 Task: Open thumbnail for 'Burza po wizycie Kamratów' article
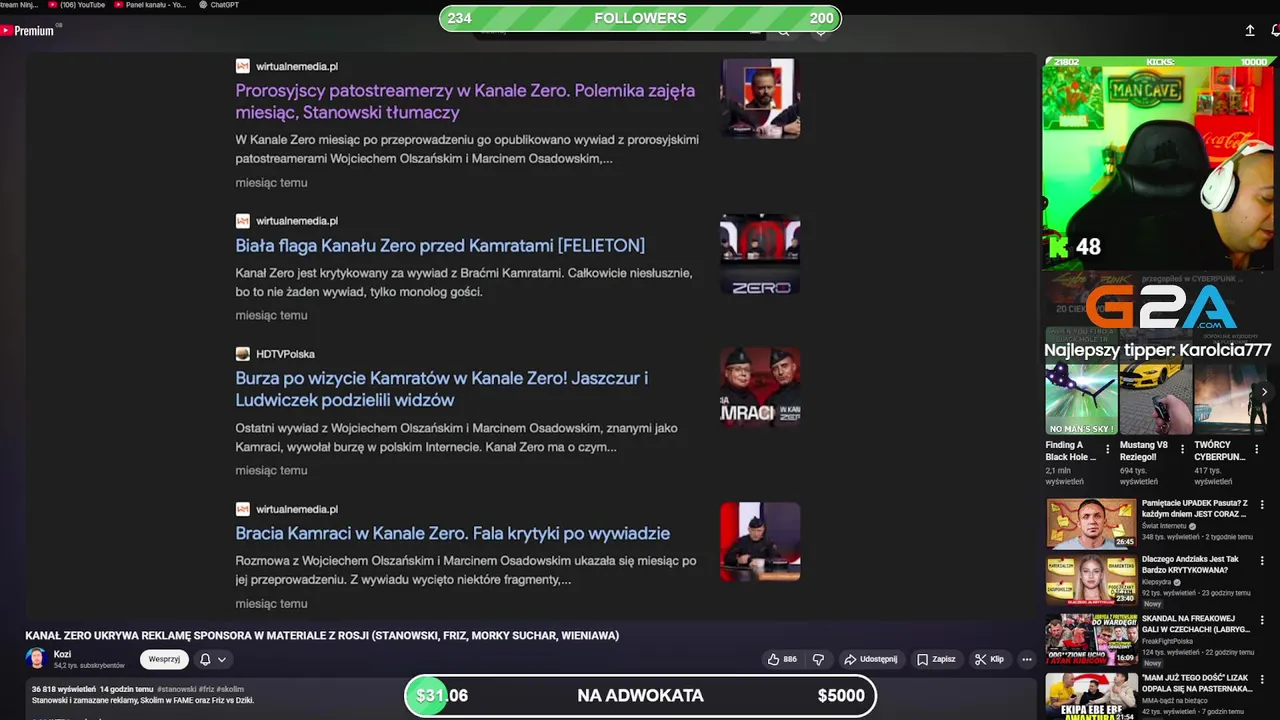pos(760,387)
